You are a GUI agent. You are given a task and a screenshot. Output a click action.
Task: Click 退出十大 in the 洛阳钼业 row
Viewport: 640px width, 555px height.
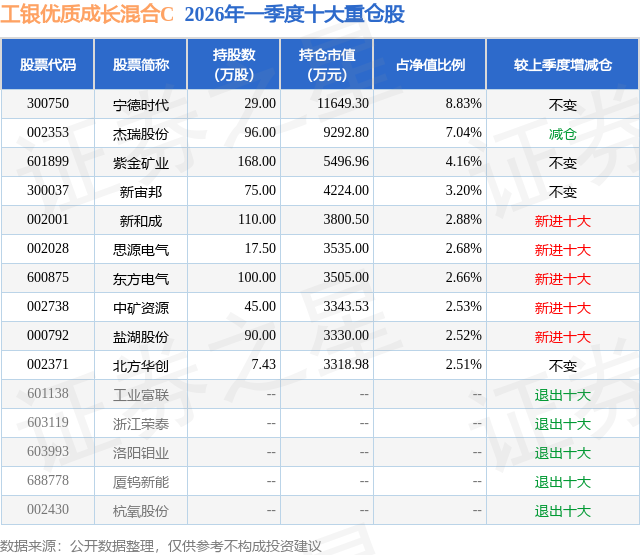tap(563, 453)
